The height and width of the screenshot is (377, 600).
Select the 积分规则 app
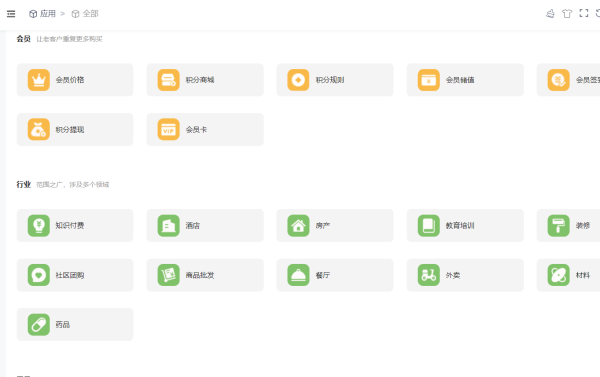pyautogui.click(x=335, y=80)
